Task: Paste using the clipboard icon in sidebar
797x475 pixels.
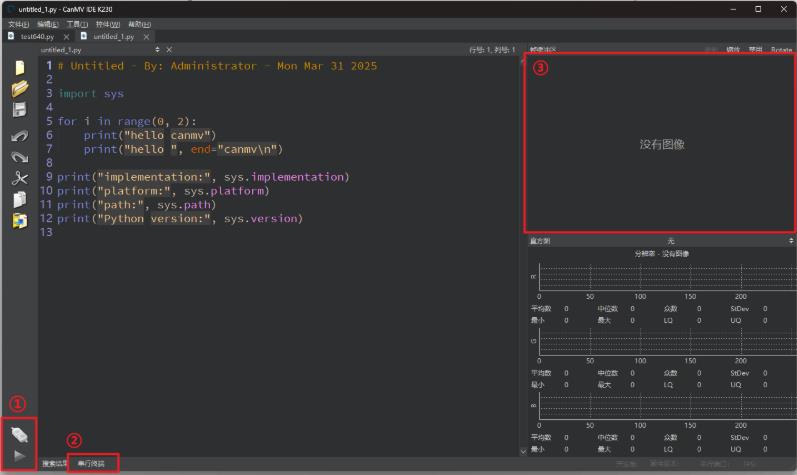Action: 20,220
